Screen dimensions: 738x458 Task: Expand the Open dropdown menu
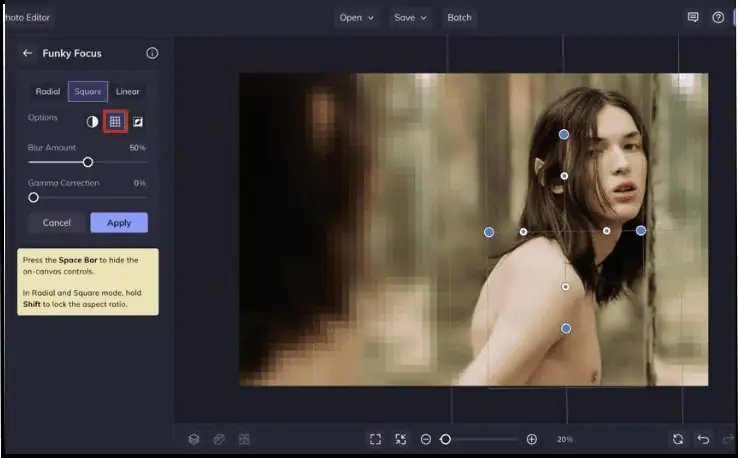click(356, 17)
